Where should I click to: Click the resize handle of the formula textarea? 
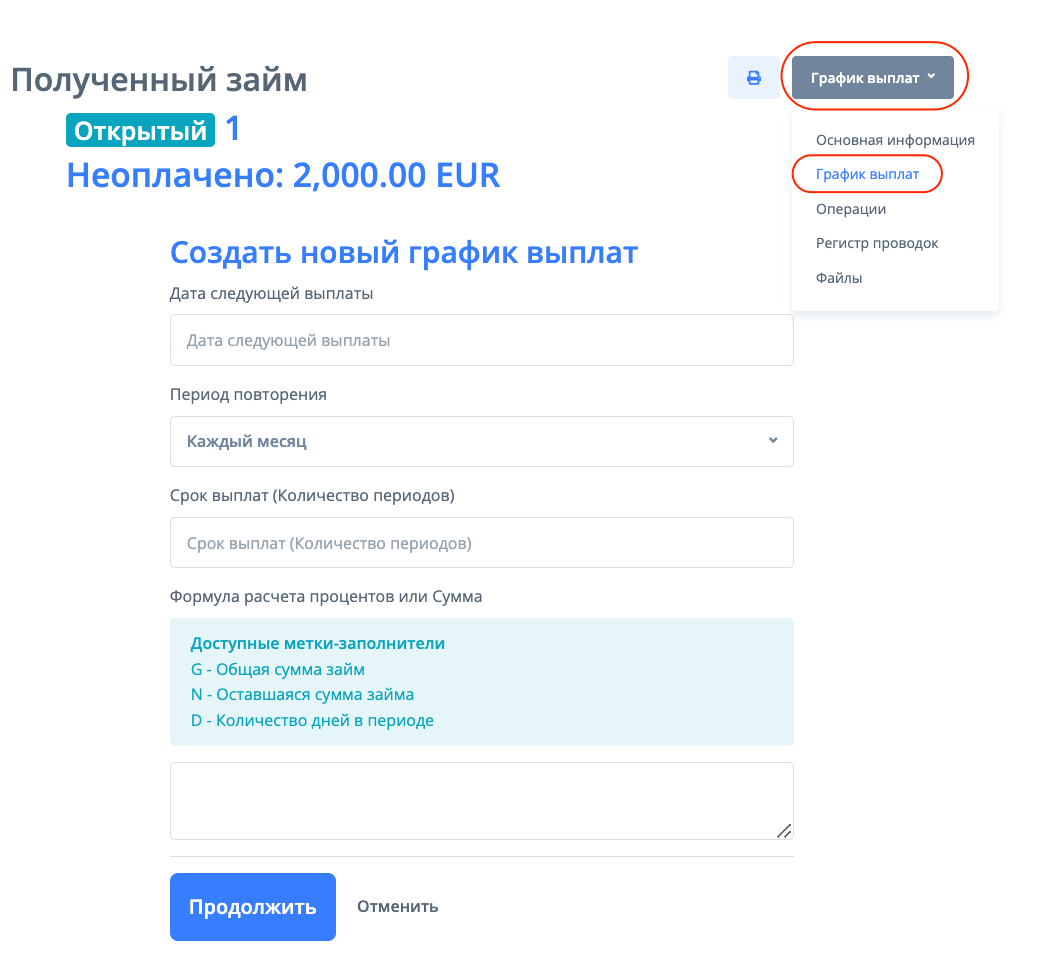coord(784,830)
